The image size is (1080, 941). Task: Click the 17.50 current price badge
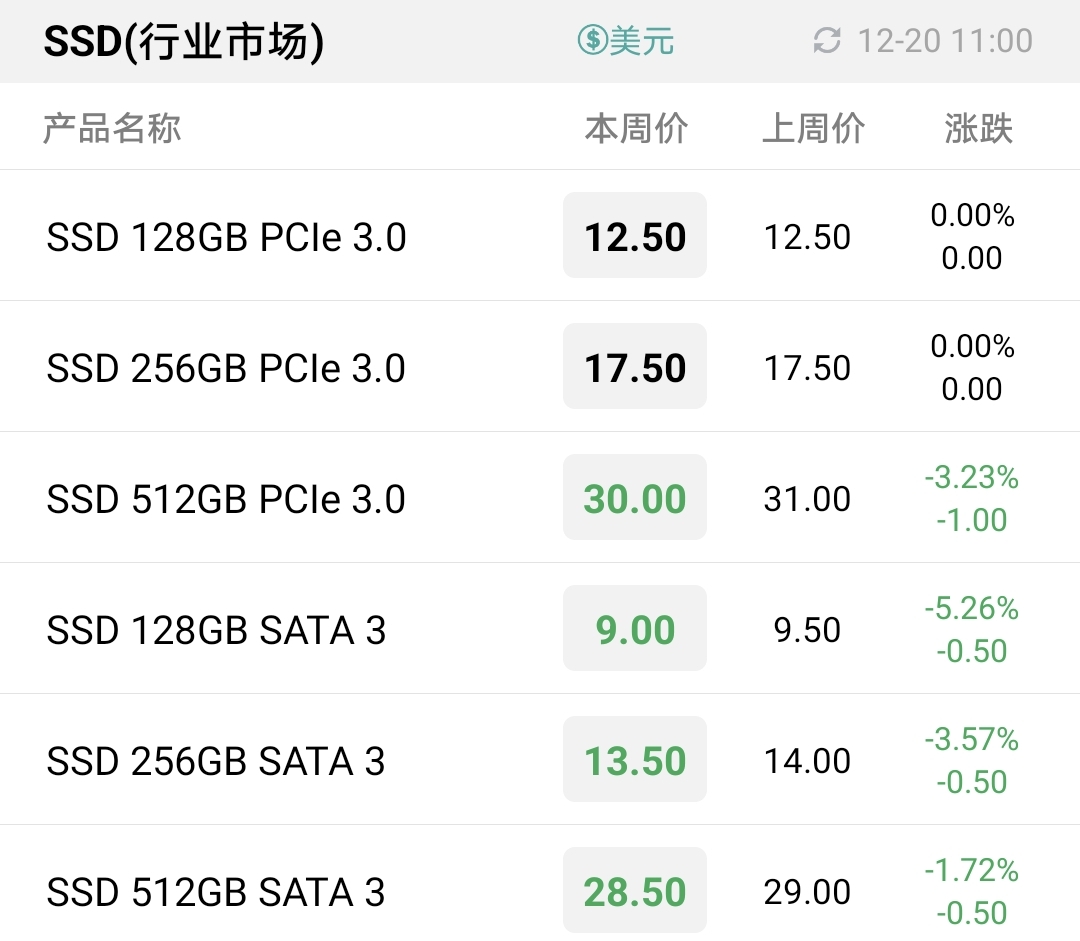point(635,366)
